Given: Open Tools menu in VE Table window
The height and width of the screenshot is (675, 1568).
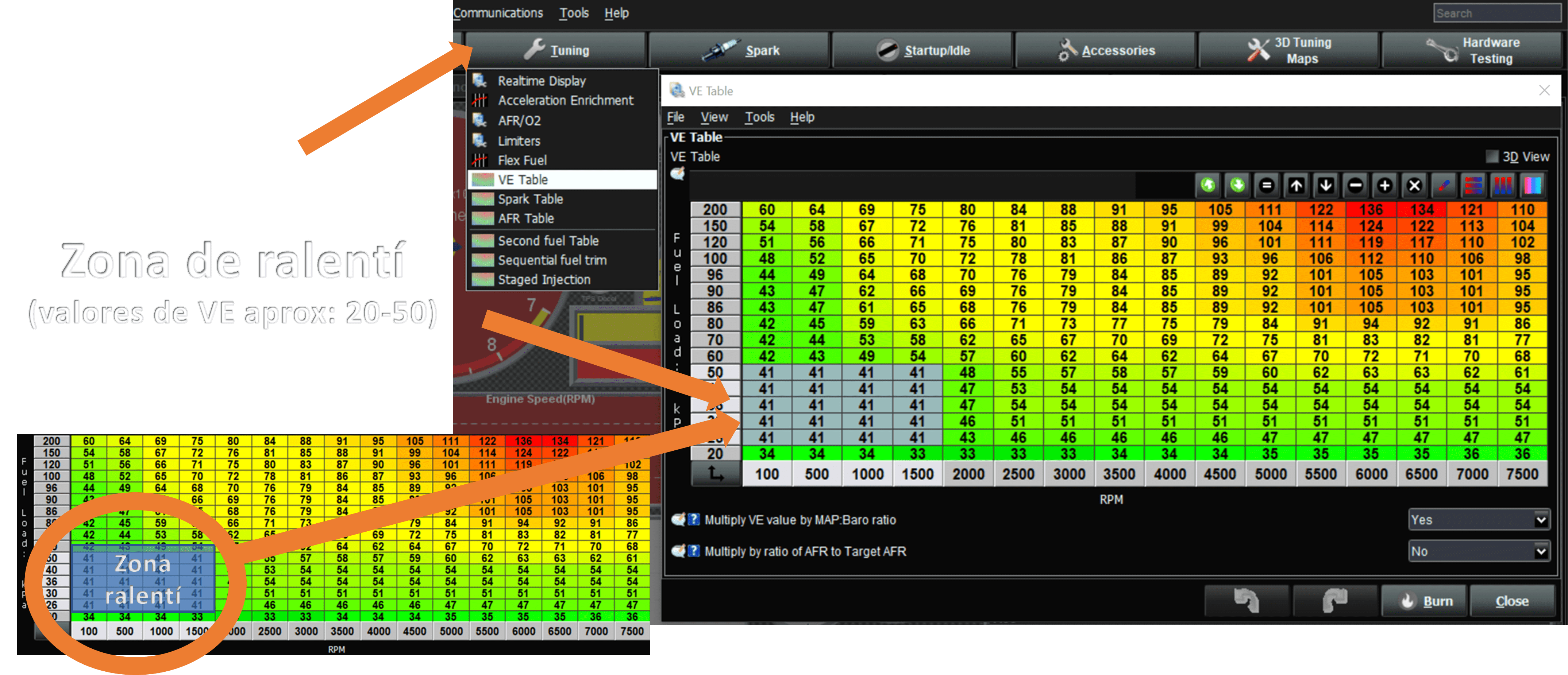Looking at the screenshot, I should point(760,117).
